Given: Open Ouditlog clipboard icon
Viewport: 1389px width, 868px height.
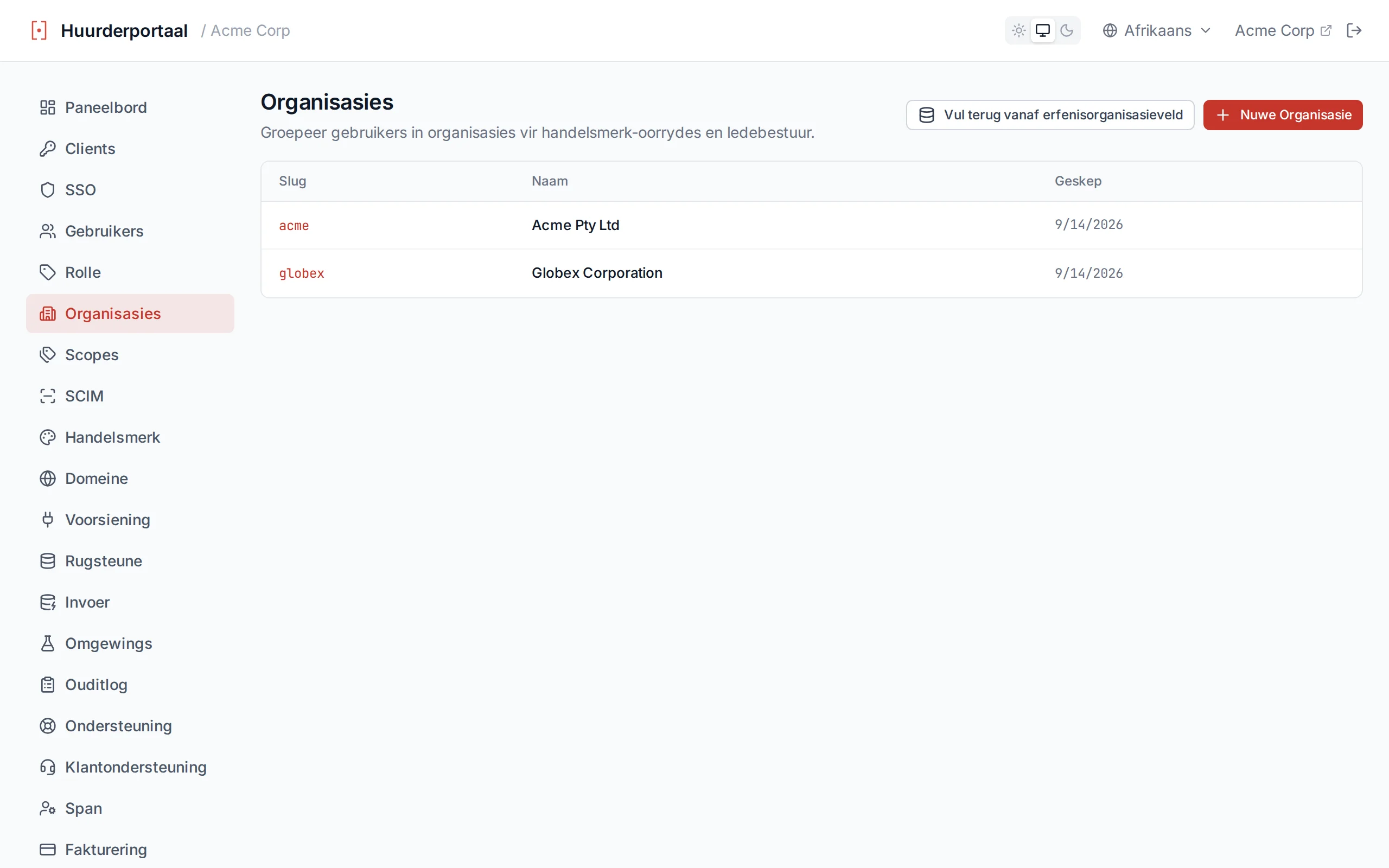Looking at the screenshot, I should point(48,685).
